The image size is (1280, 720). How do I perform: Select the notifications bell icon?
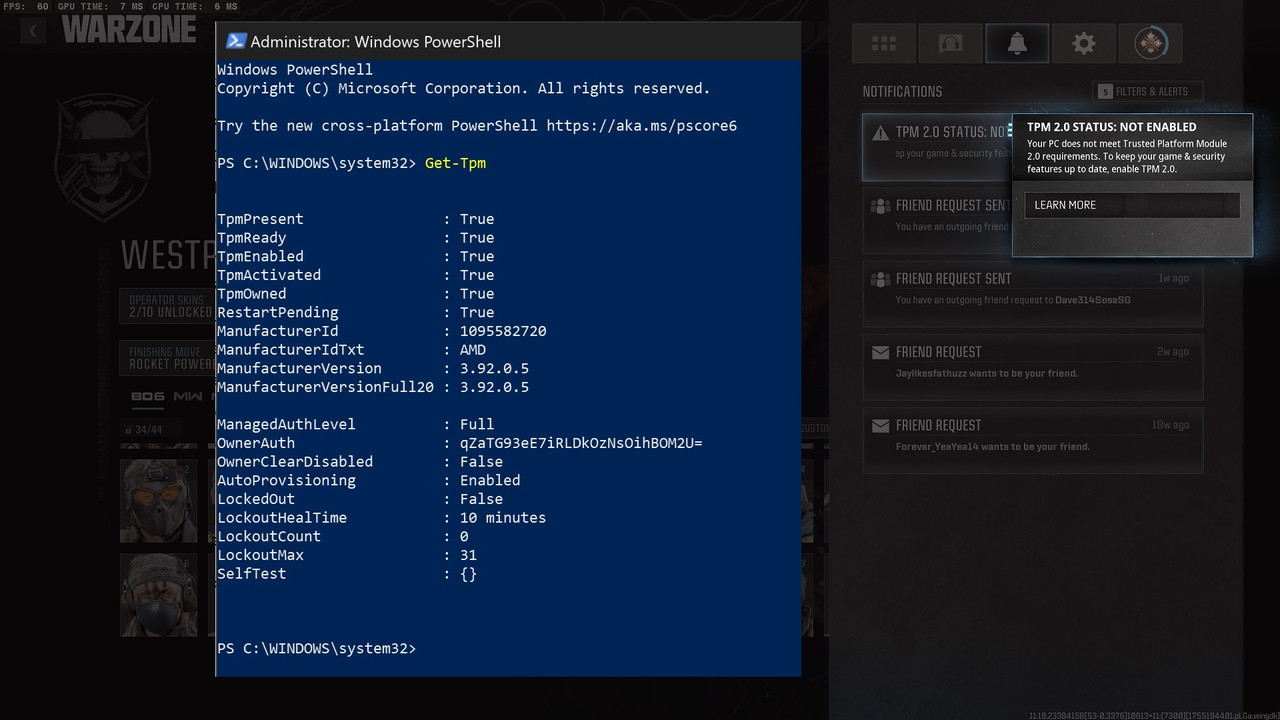point(1017,44)
